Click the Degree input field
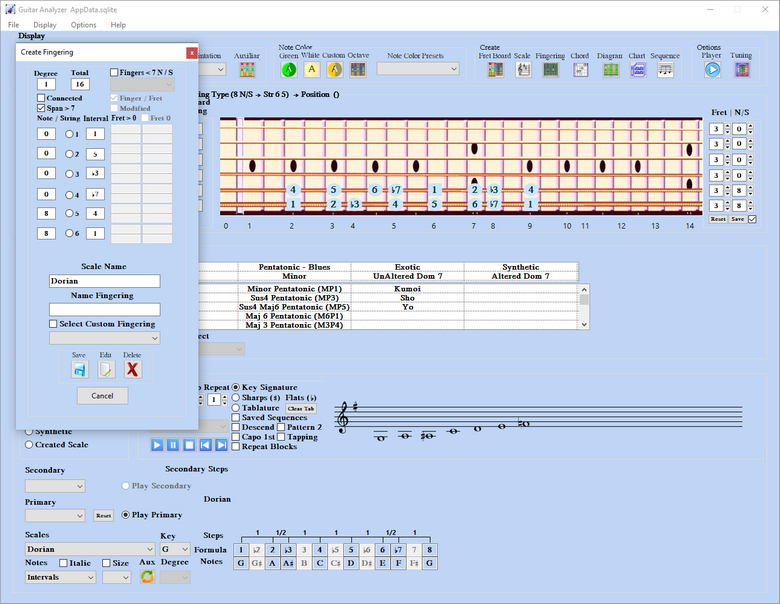780x604 pixels. 46,84
